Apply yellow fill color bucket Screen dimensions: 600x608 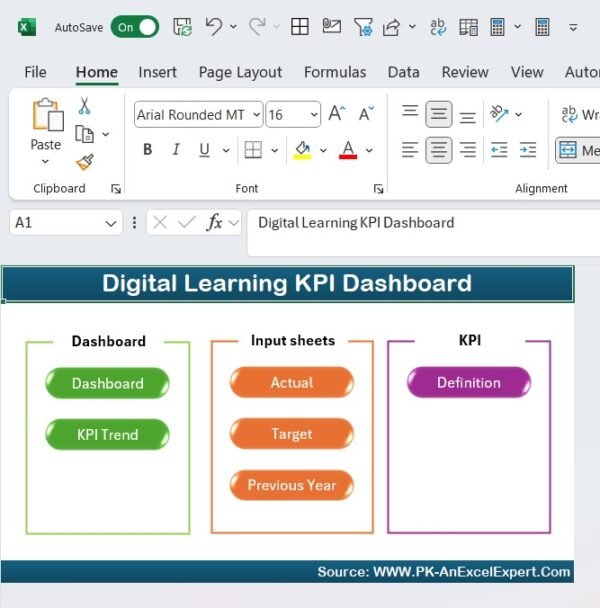[x=303, y=150]
